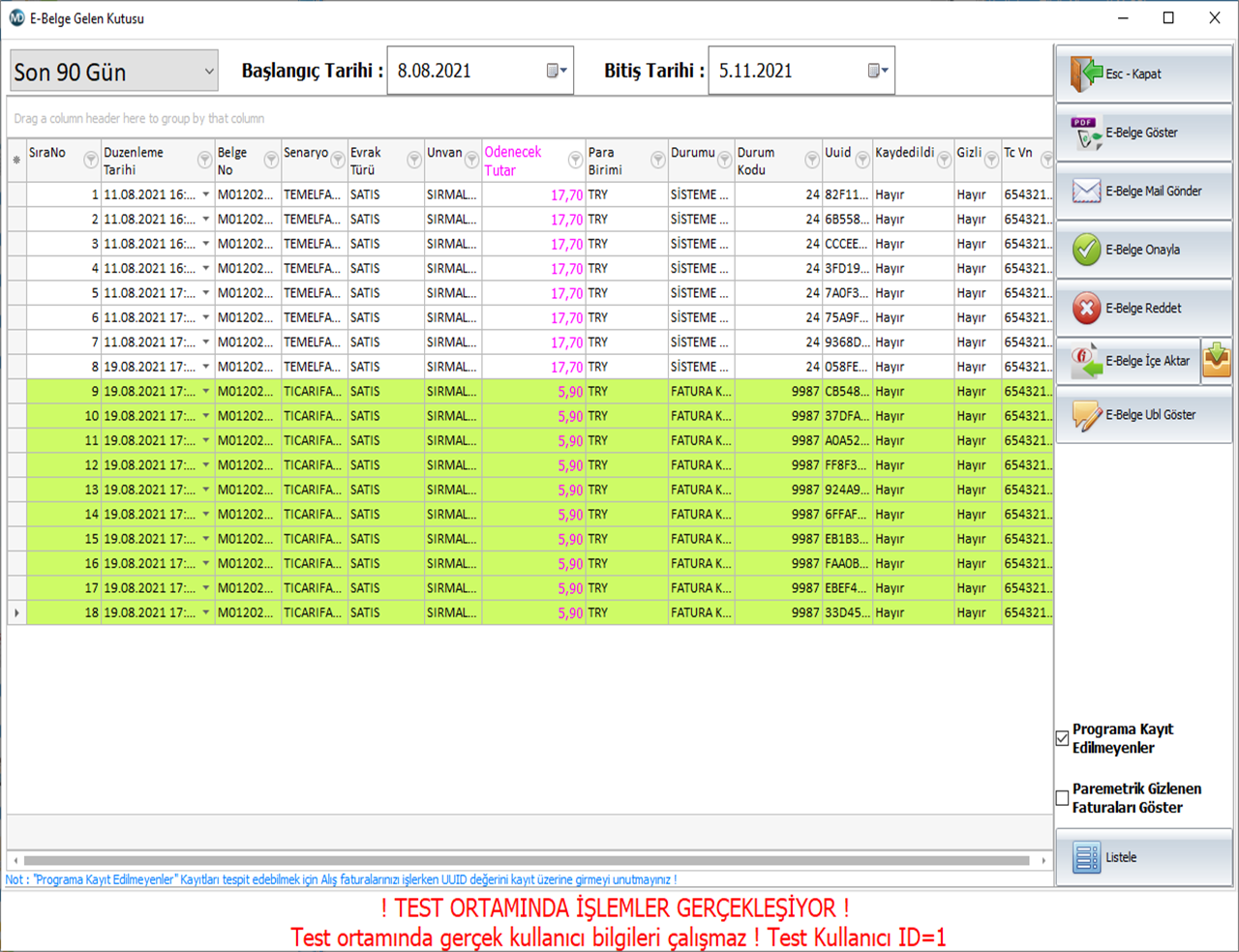Open filter on Gizli column
The image size is (1239, 952).
pos(991,160)
